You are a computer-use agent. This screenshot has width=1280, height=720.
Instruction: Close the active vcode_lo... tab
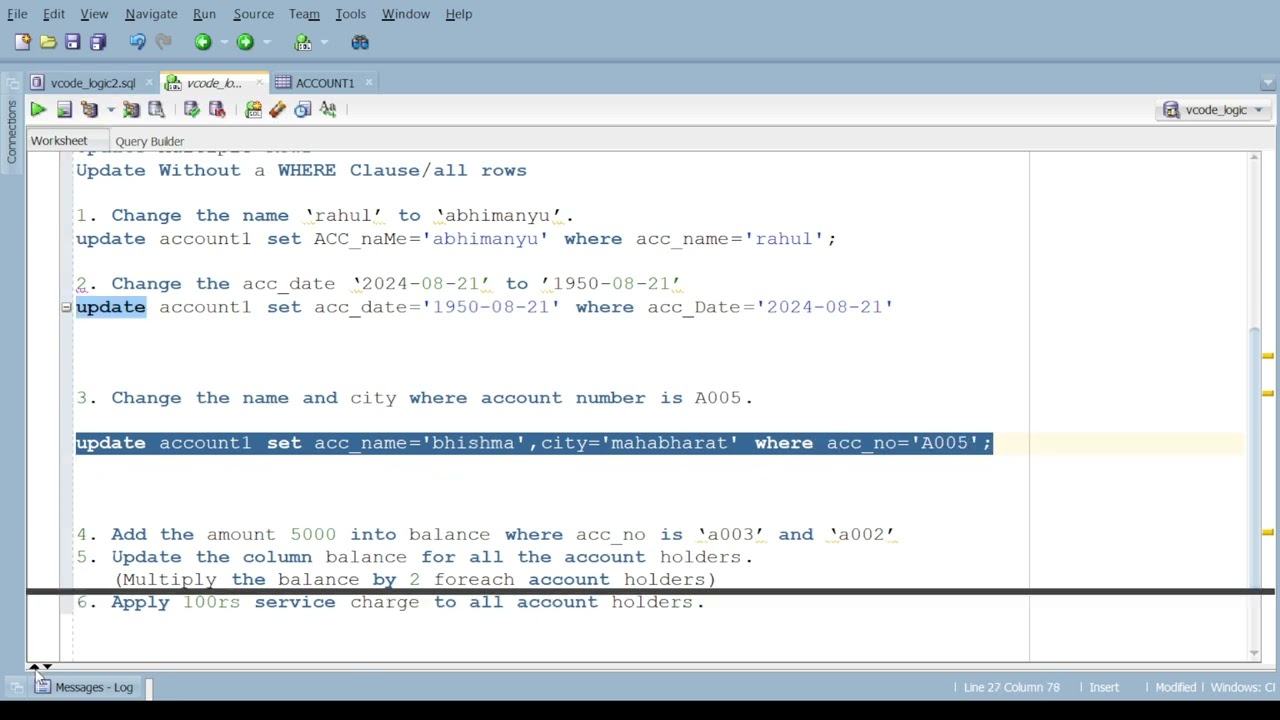click(x=258, y=82)
